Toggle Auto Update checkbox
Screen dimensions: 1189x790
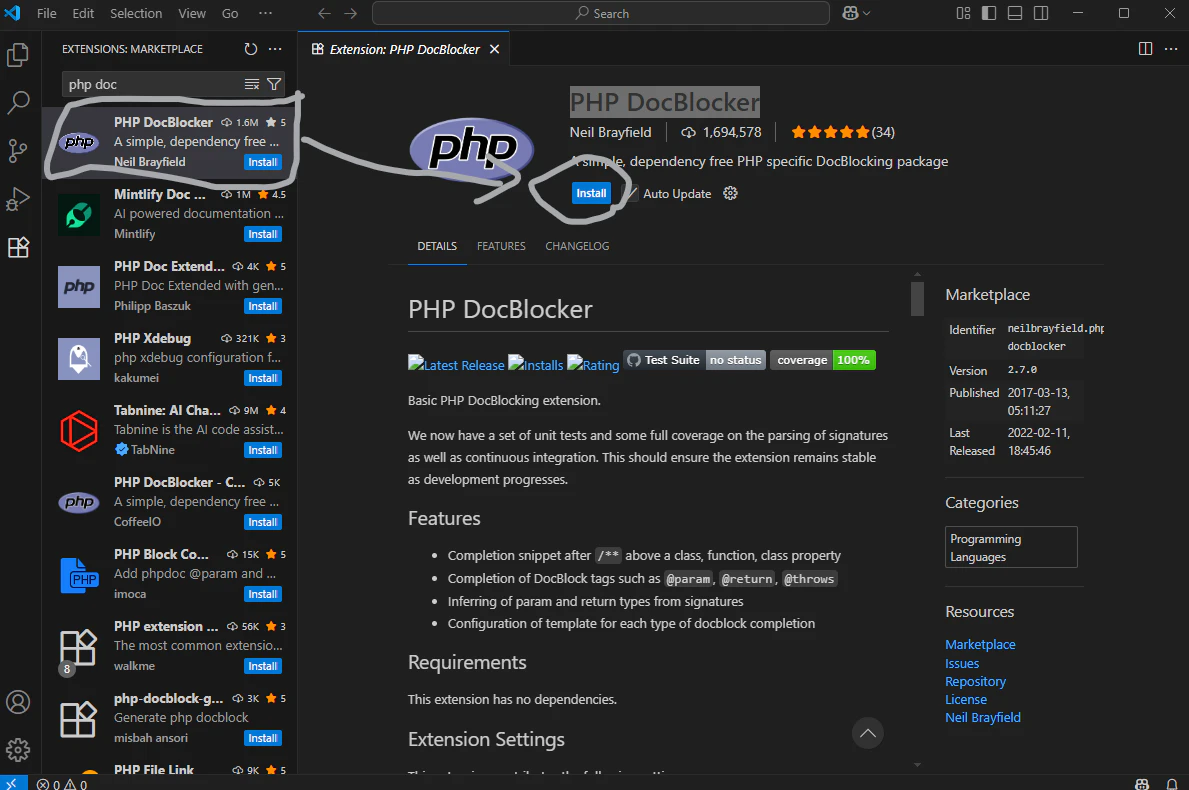[x=631, y=193]
